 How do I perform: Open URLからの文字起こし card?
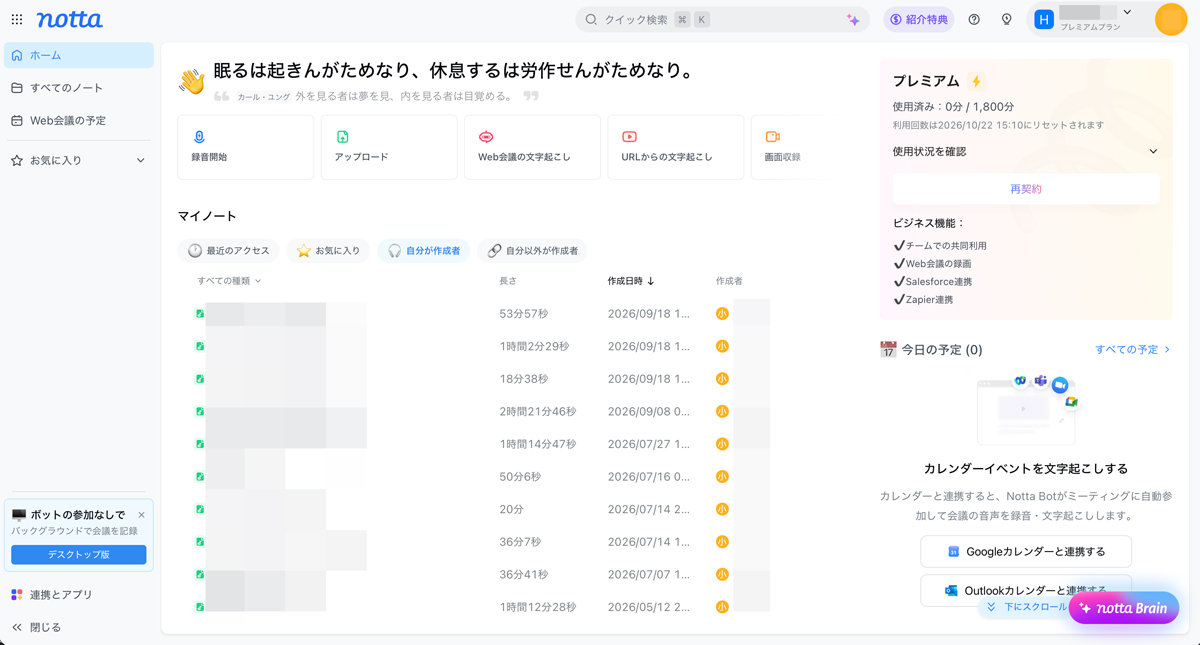[x=676, y=147]
